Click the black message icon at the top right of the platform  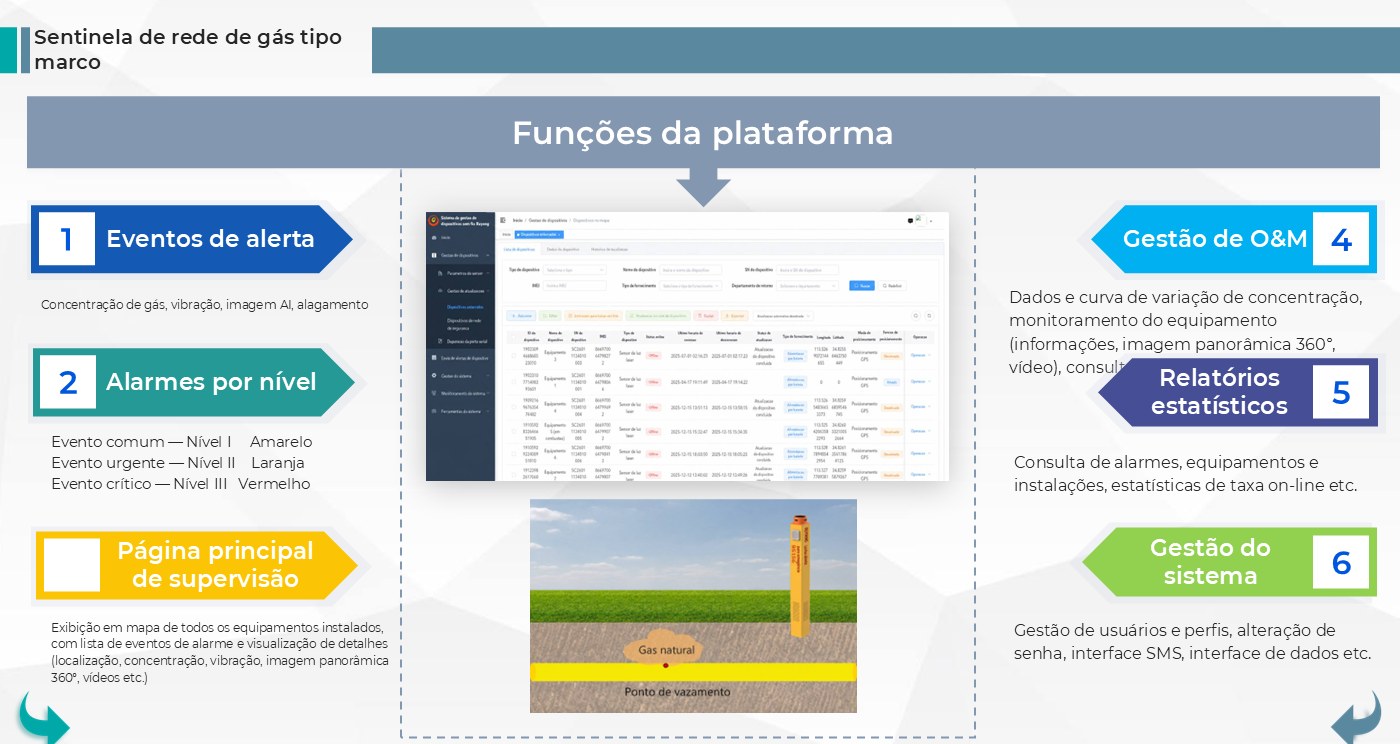[x=910, y=221]
